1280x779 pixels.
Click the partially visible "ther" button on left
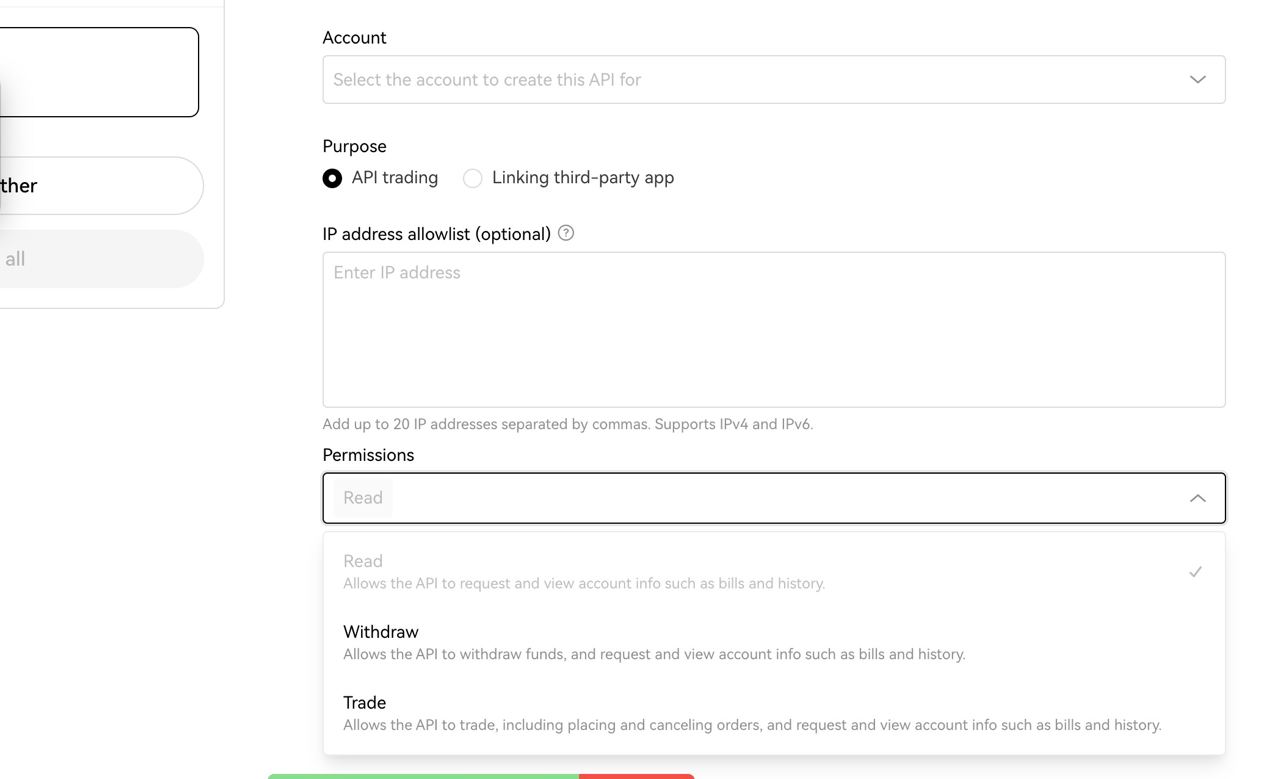(x=100, y=186)
